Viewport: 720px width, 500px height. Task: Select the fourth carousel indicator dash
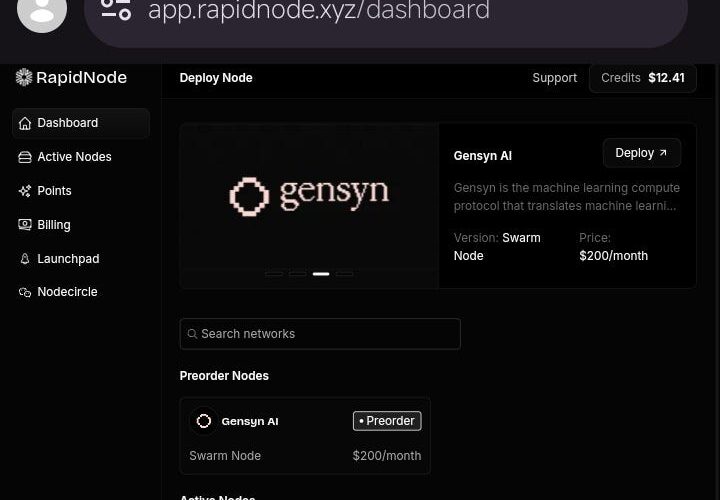pos(344,274)
